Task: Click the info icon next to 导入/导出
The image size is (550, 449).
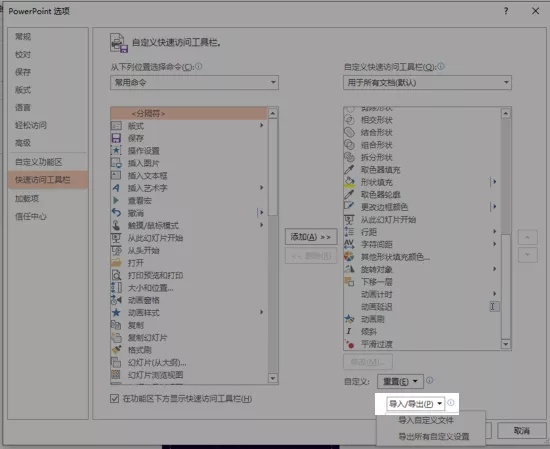Action: (451, 403)
